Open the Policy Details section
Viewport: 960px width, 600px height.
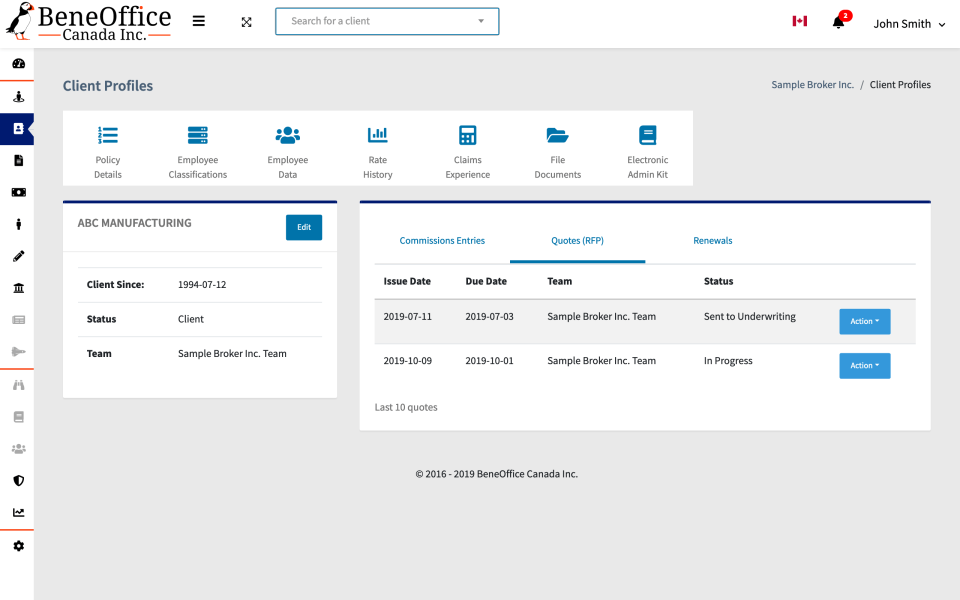[x=107, y=148]
